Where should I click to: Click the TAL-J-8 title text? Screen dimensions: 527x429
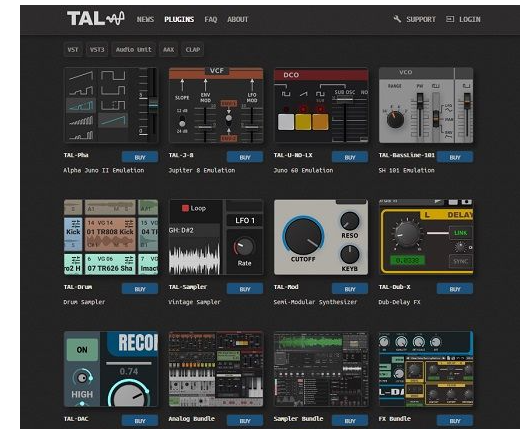tap(181, 155)
